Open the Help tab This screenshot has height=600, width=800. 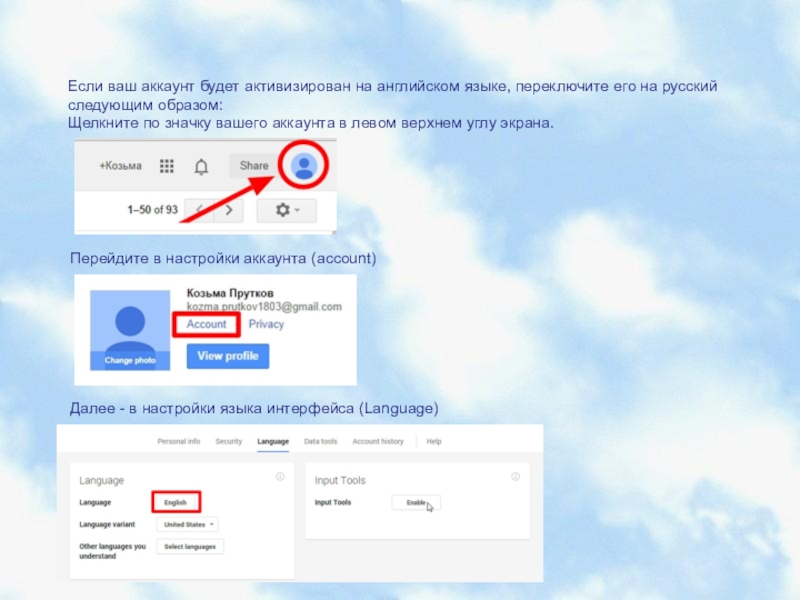pyautogui.click(x=434, y=441)
